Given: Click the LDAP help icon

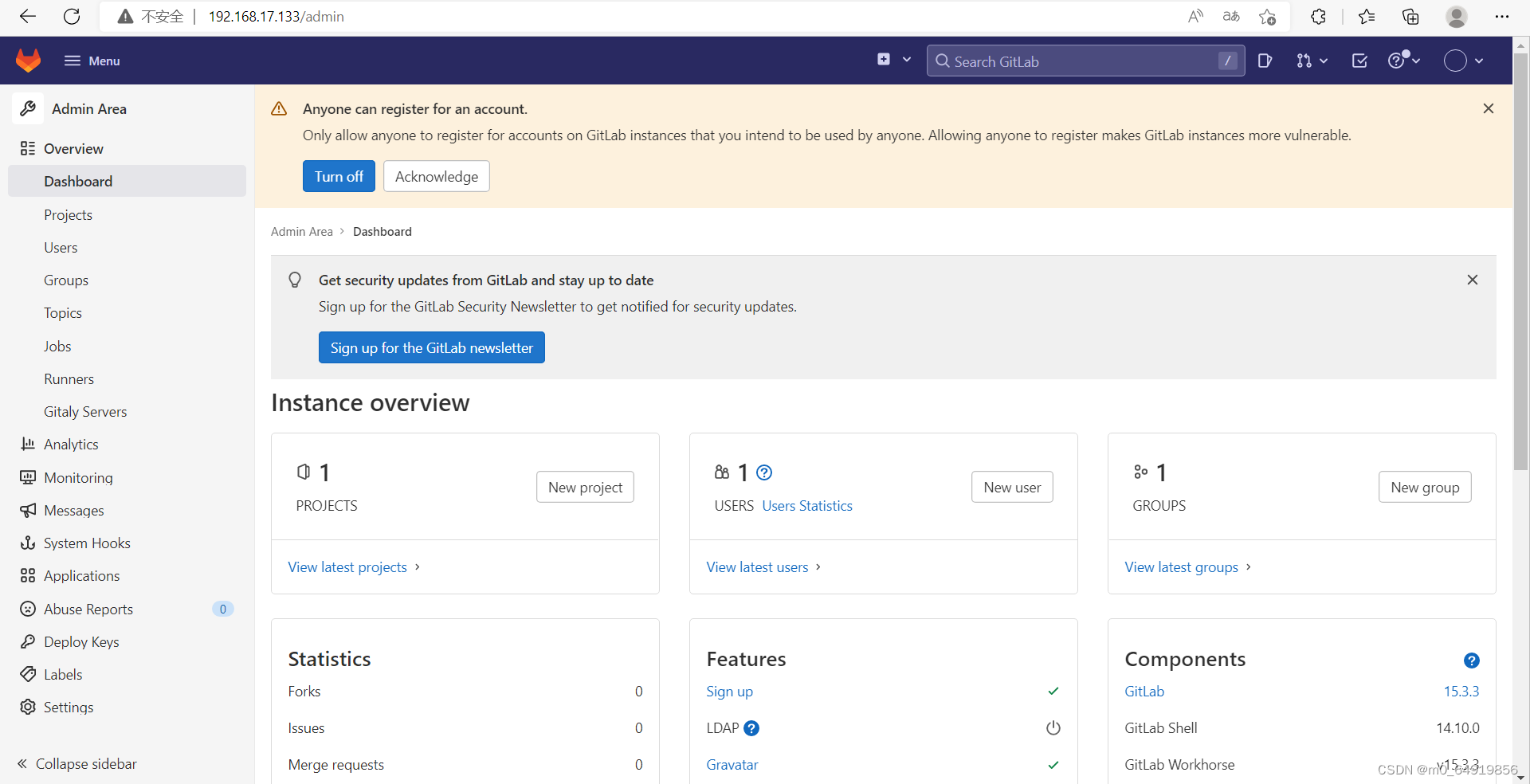Looking at the screenshot, I should (x=751, y=727).
